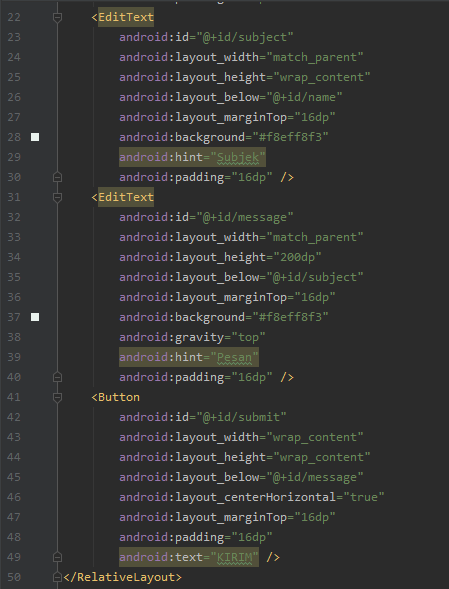Open the color swatch on line 37
This screenshot has width=449, height=589.
[35, 317]
